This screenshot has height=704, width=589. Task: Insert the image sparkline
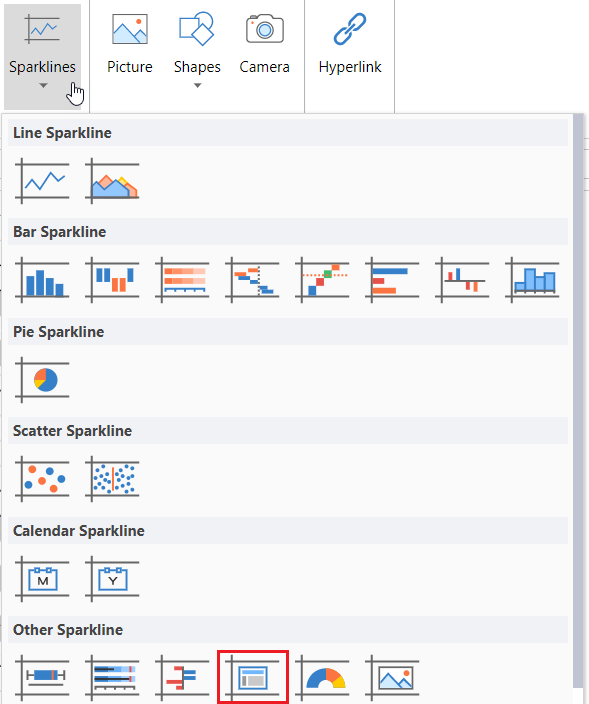pos(392,678)
